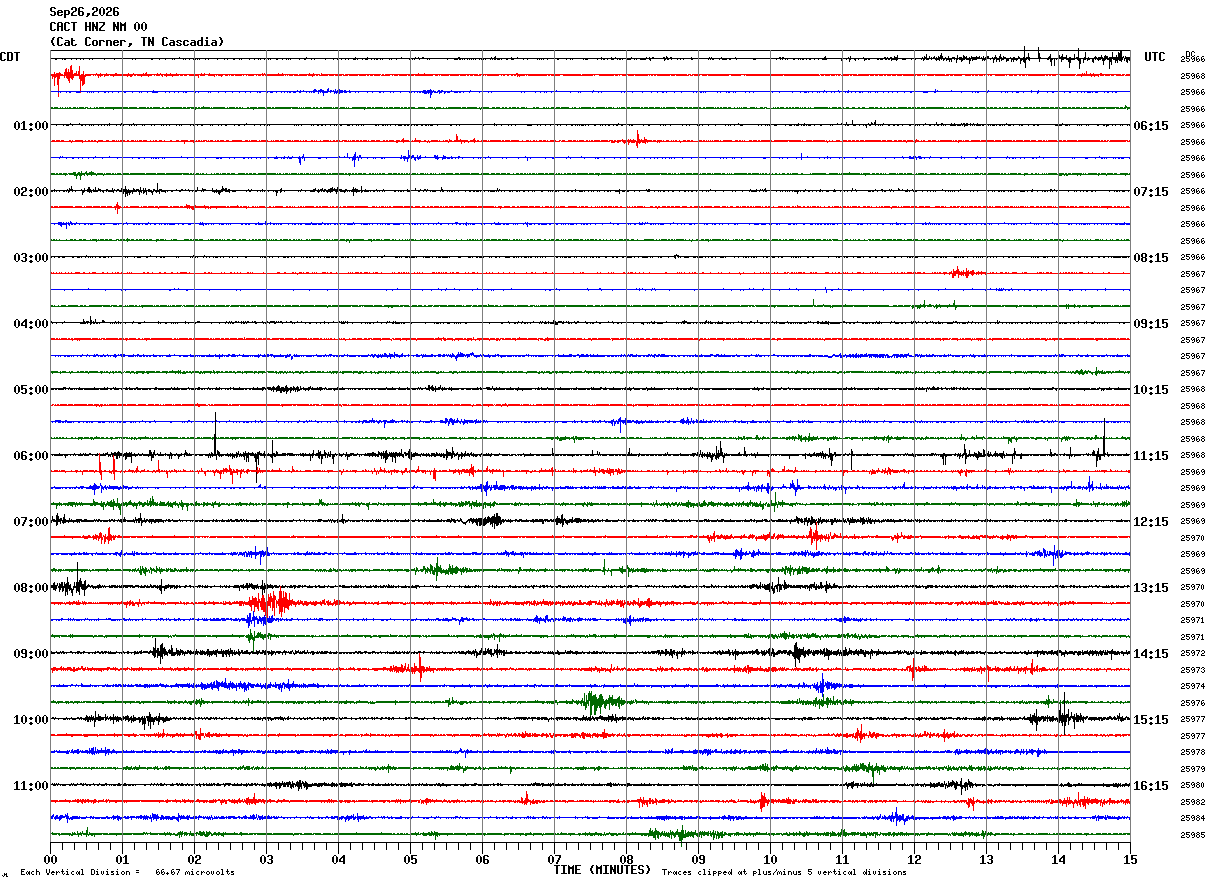Click the large red burst on the 08:00 block trace
1210x886 pixels.
(x=270, y=603)
